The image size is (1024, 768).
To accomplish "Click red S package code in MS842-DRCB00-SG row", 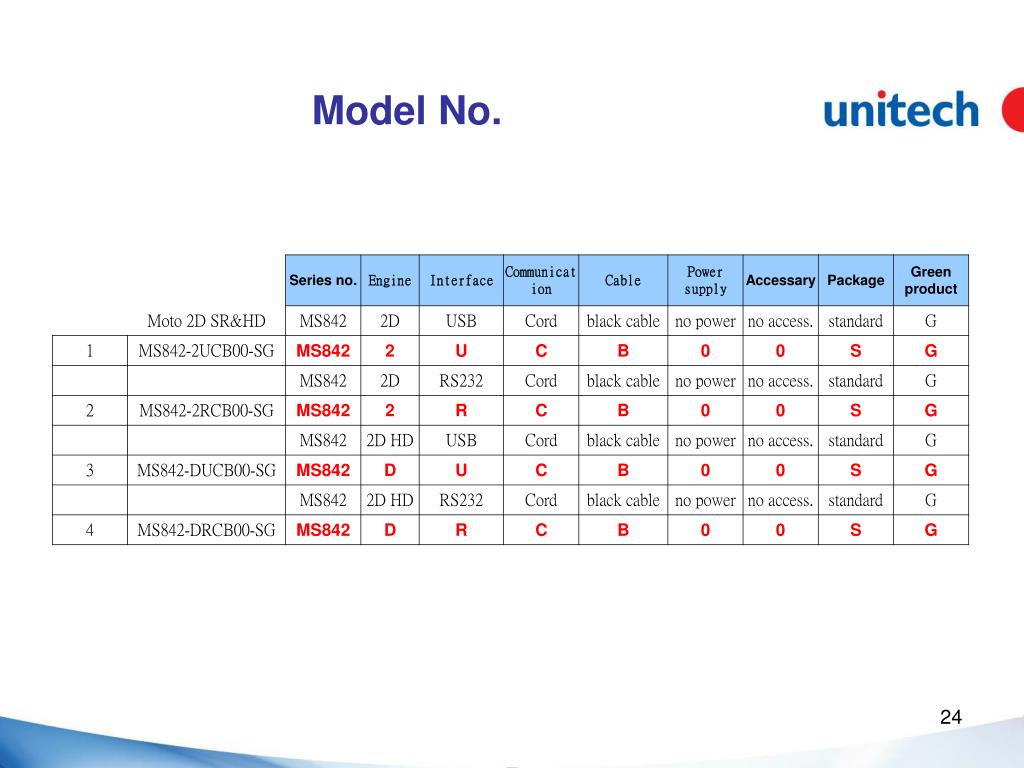I will 856,530.
